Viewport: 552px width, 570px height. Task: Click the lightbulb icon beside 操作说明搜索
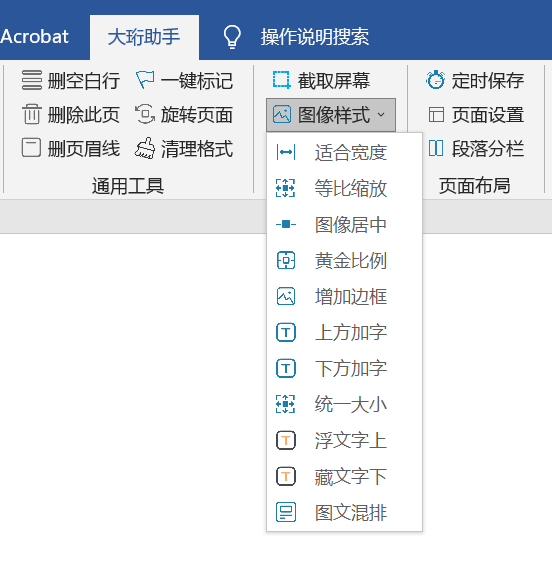coord(232,37)
